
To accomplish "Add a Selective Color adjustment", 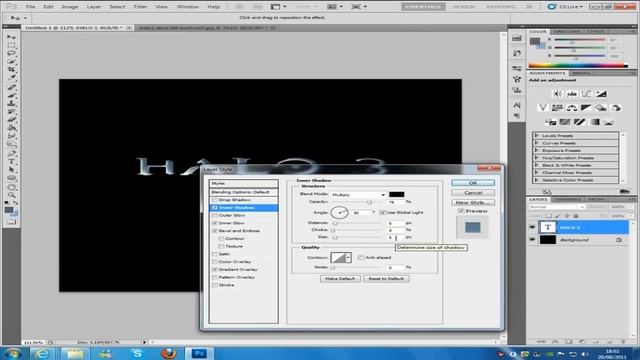I will pyautogui.click(x=609, y=122).
